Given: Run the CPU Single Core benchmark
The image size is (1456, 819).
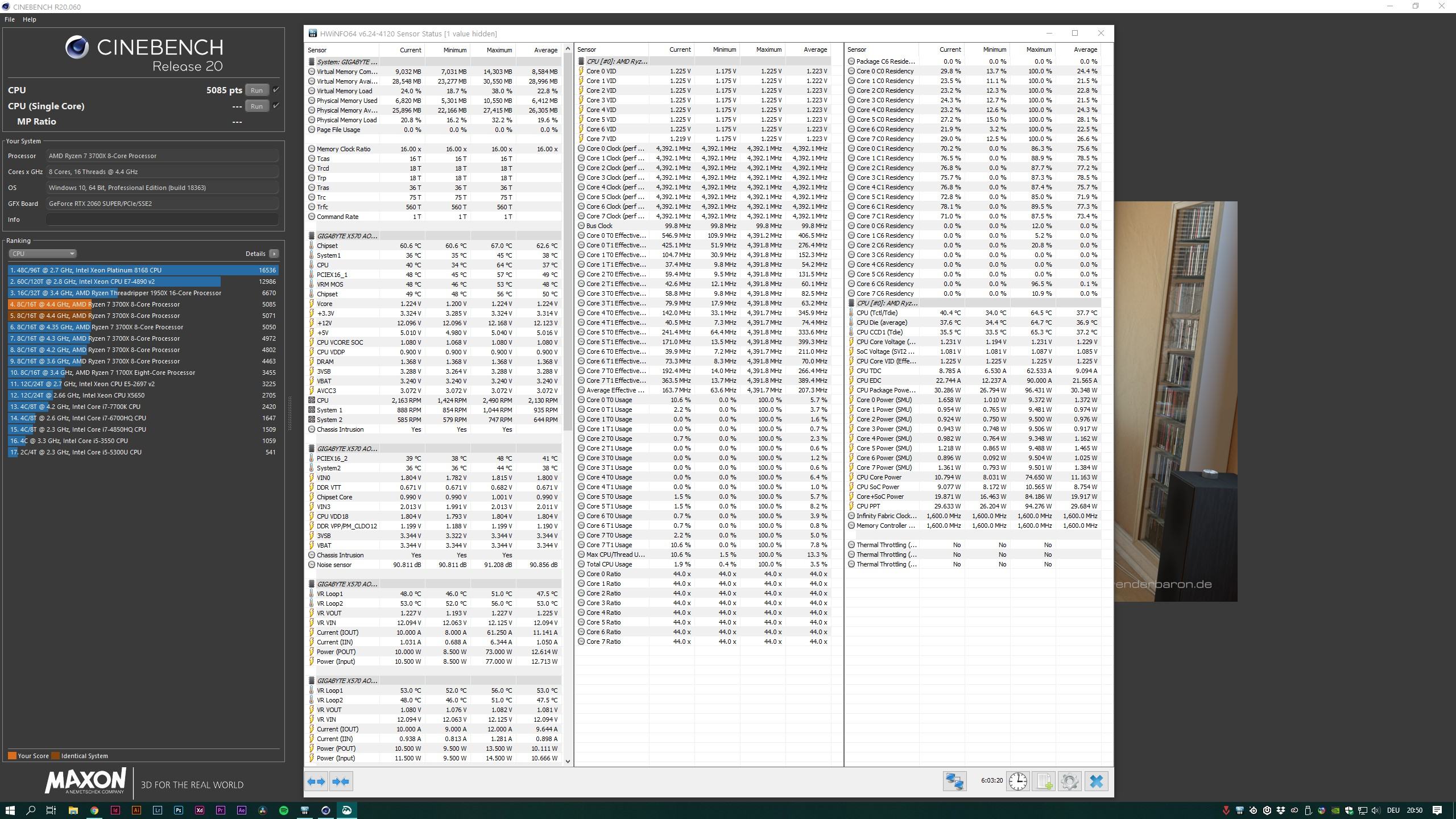Looking at the screenshot, I should pos(257,106).
